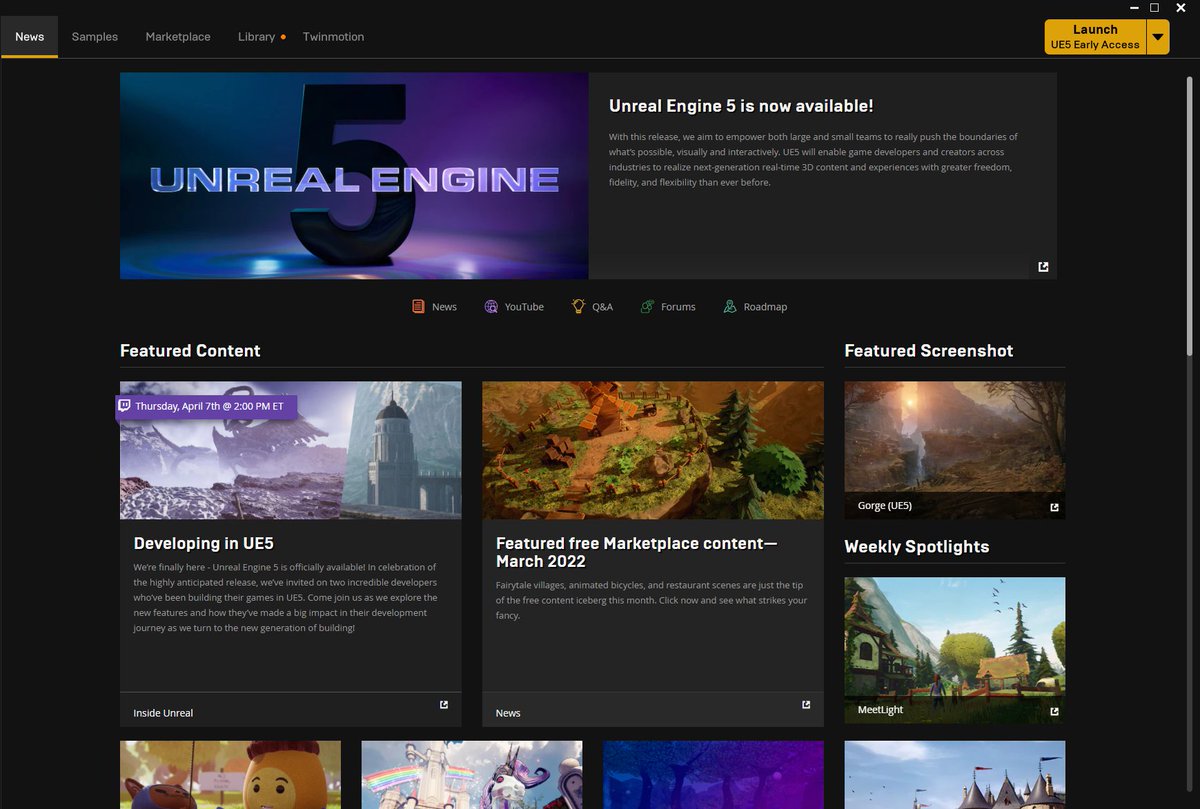Open the Forums icon
Screen dimensions: 1200x809
click(x=647, y=306)
